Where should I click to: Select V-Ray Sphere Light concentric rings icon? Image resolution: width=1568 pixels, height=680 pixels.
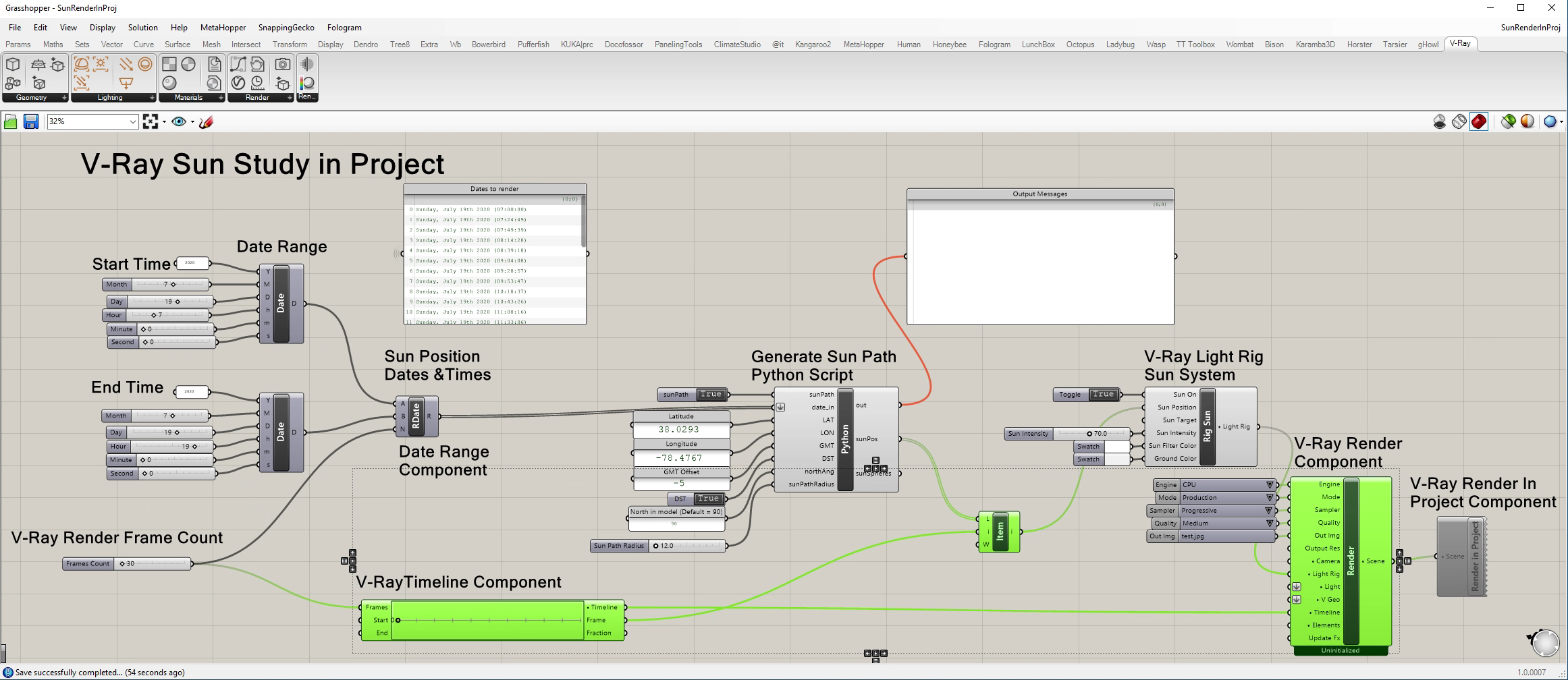coord(145,65)
